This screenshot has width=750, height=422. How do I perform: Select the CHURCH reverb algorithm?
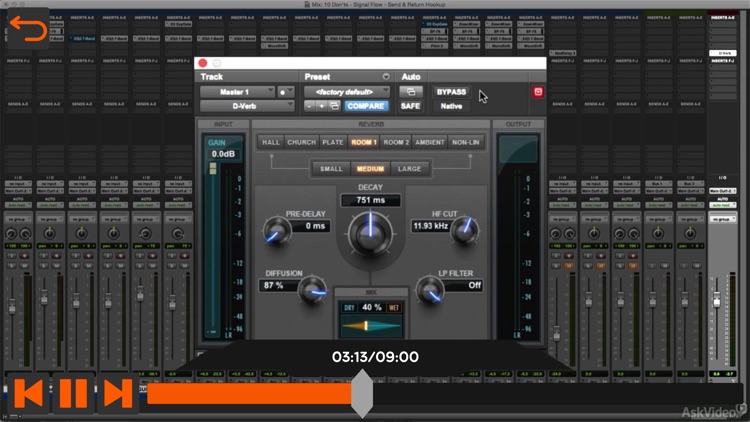(301, 142)
